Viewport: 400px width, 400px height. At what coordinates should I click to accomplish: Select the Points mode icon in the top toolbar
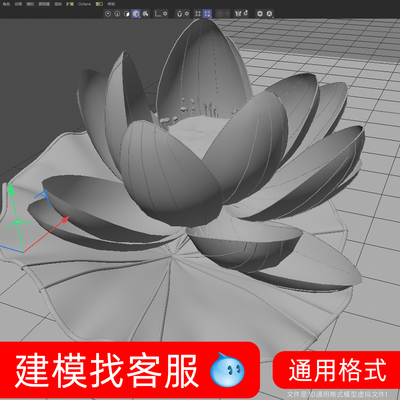pos(108,14)
